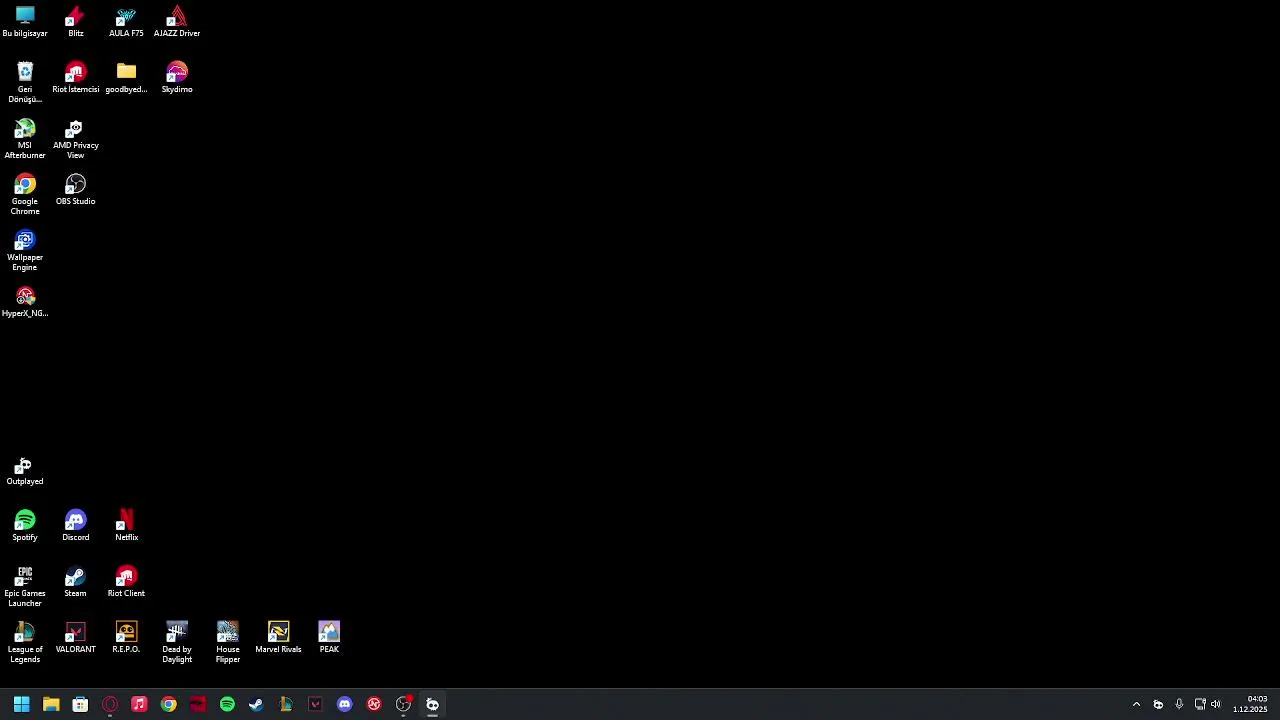Screen dimensions: 1280x720
Task: Open the Blitz desktop shortcut
Action: 75,22
